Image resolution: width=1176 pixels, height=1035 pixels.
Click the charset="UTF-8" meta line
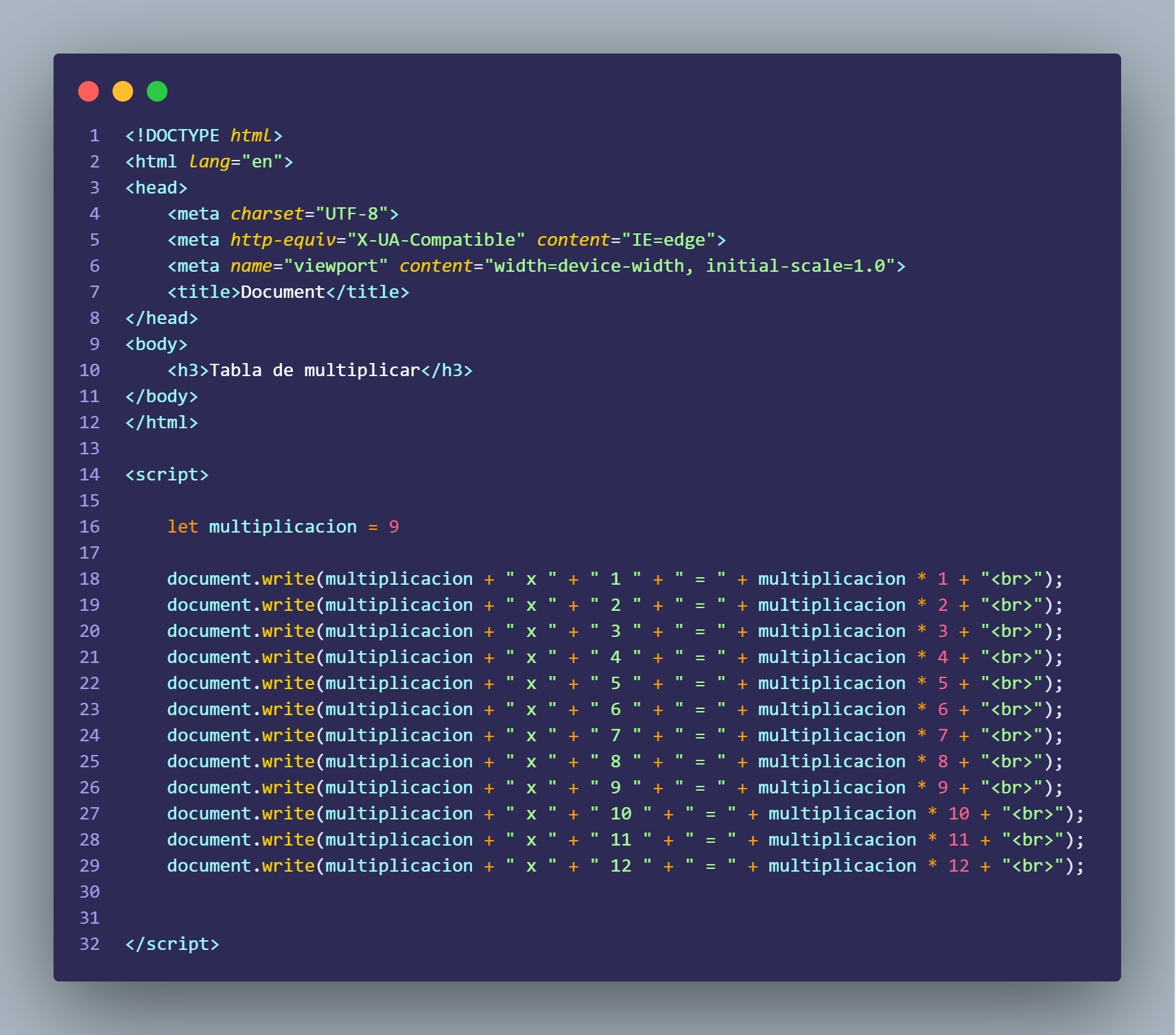point(283,213)
